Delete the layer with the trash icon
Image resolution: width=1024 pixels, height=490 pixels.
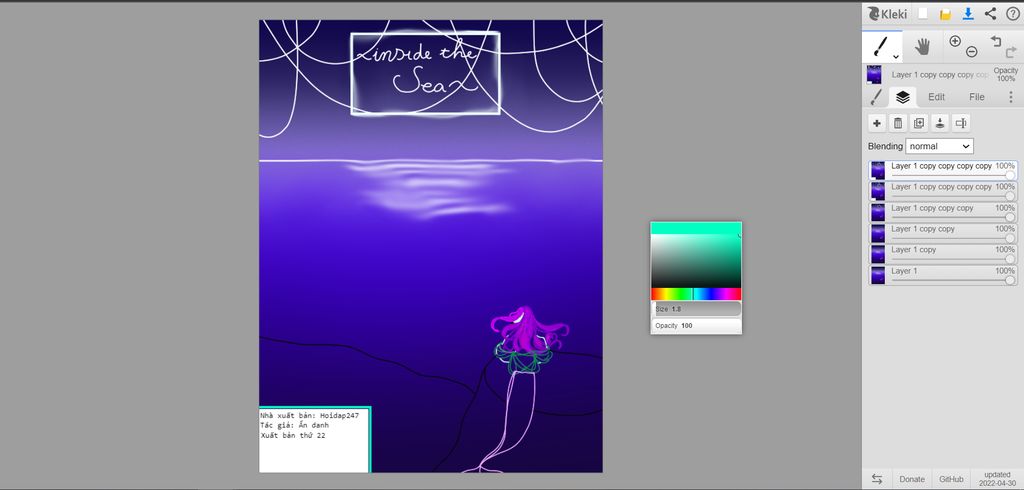[x=898, y=123]
